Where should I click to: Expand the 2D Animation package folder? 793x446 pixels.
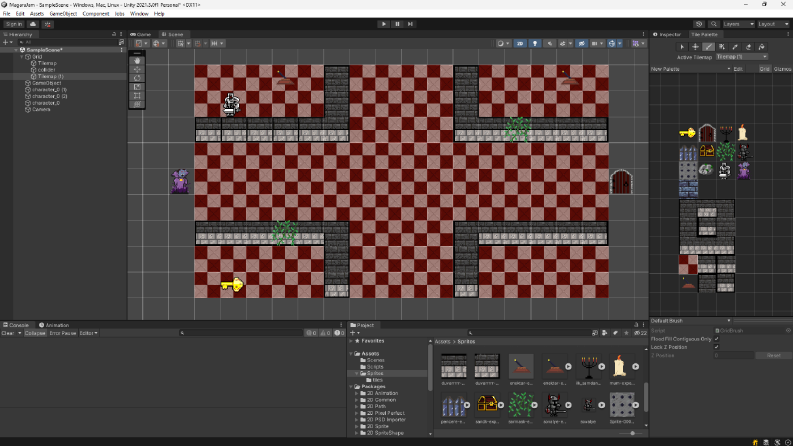(357, 393)
